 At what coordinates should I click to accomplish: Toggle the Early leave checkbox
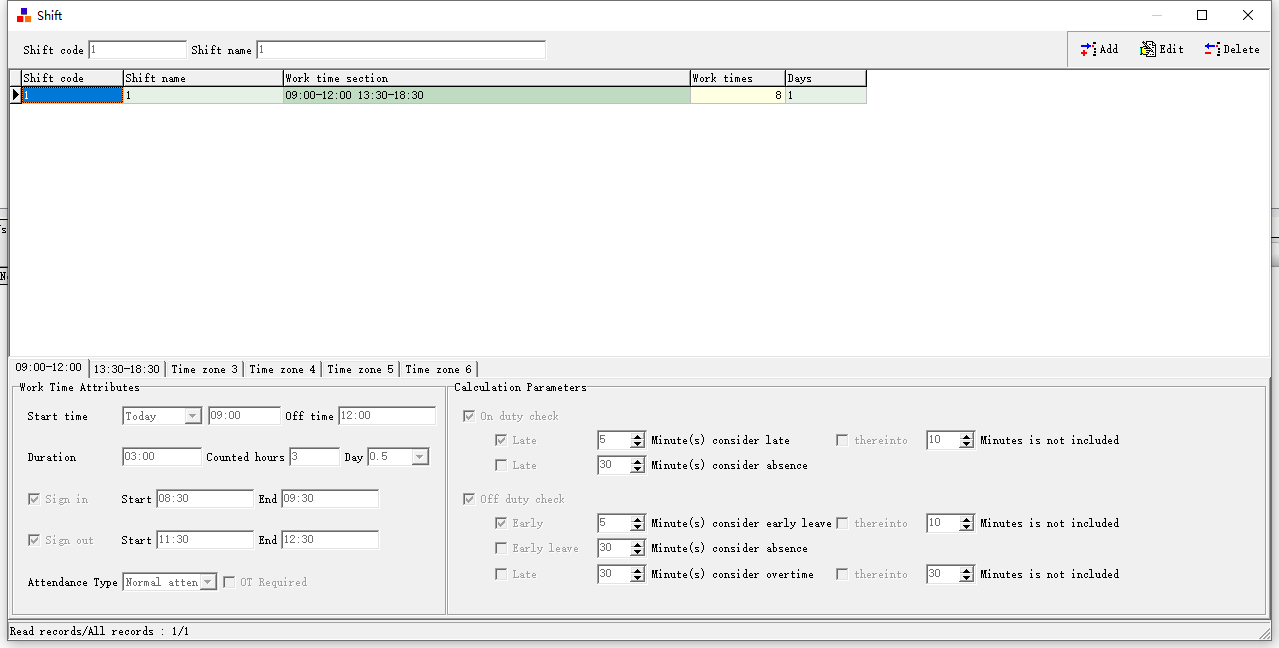pyautogui.click(x=501, y=548)
